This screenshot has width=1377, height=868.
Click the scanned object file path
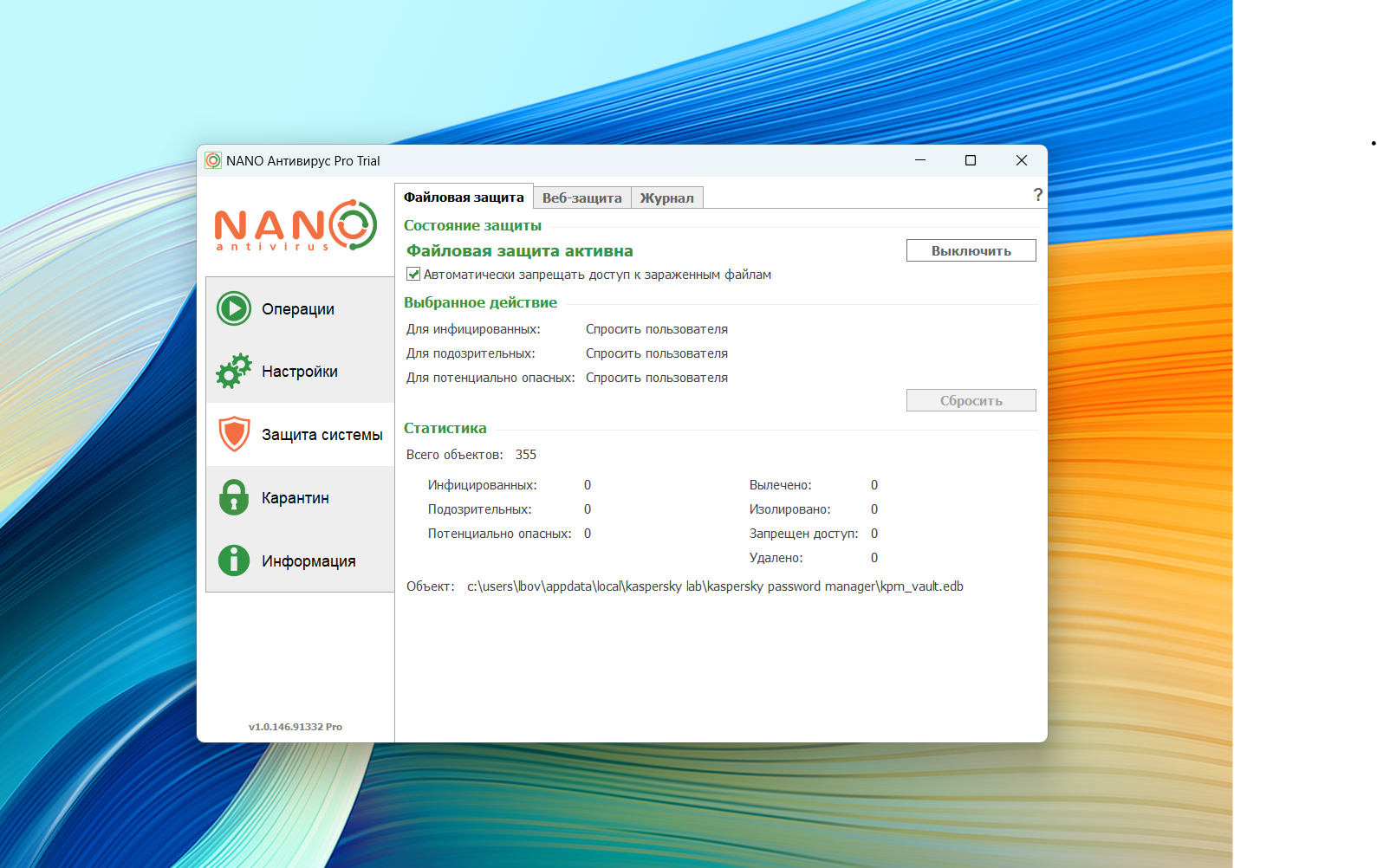pos(715,586)
